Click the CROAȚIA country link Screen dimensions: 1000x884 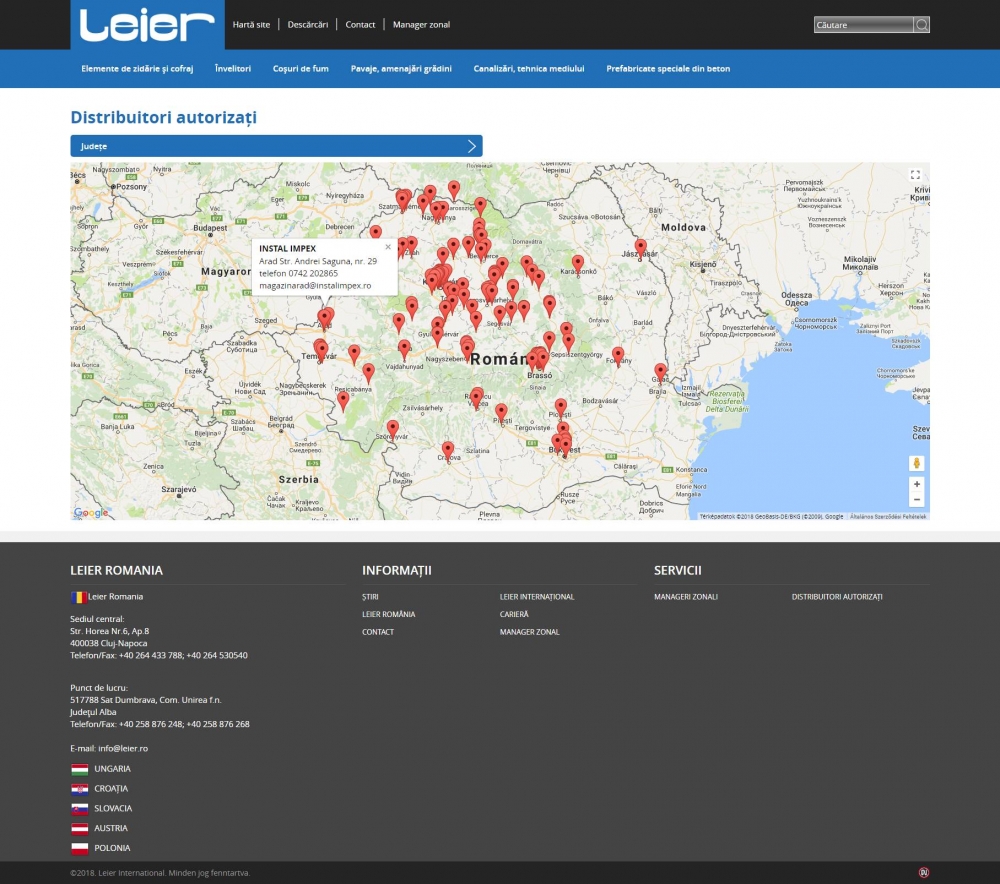point(111,789)
